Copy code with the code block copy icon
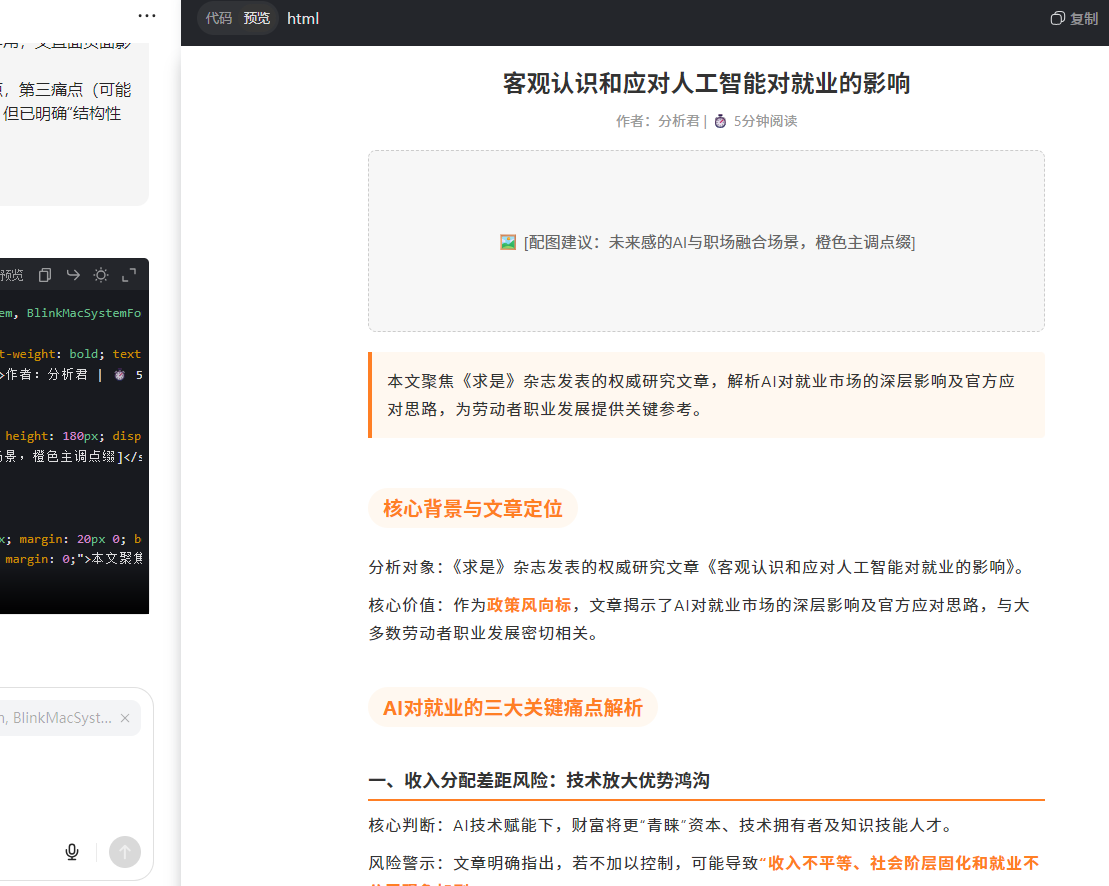This screenshot has width=1109, height=886. [45, 275]
